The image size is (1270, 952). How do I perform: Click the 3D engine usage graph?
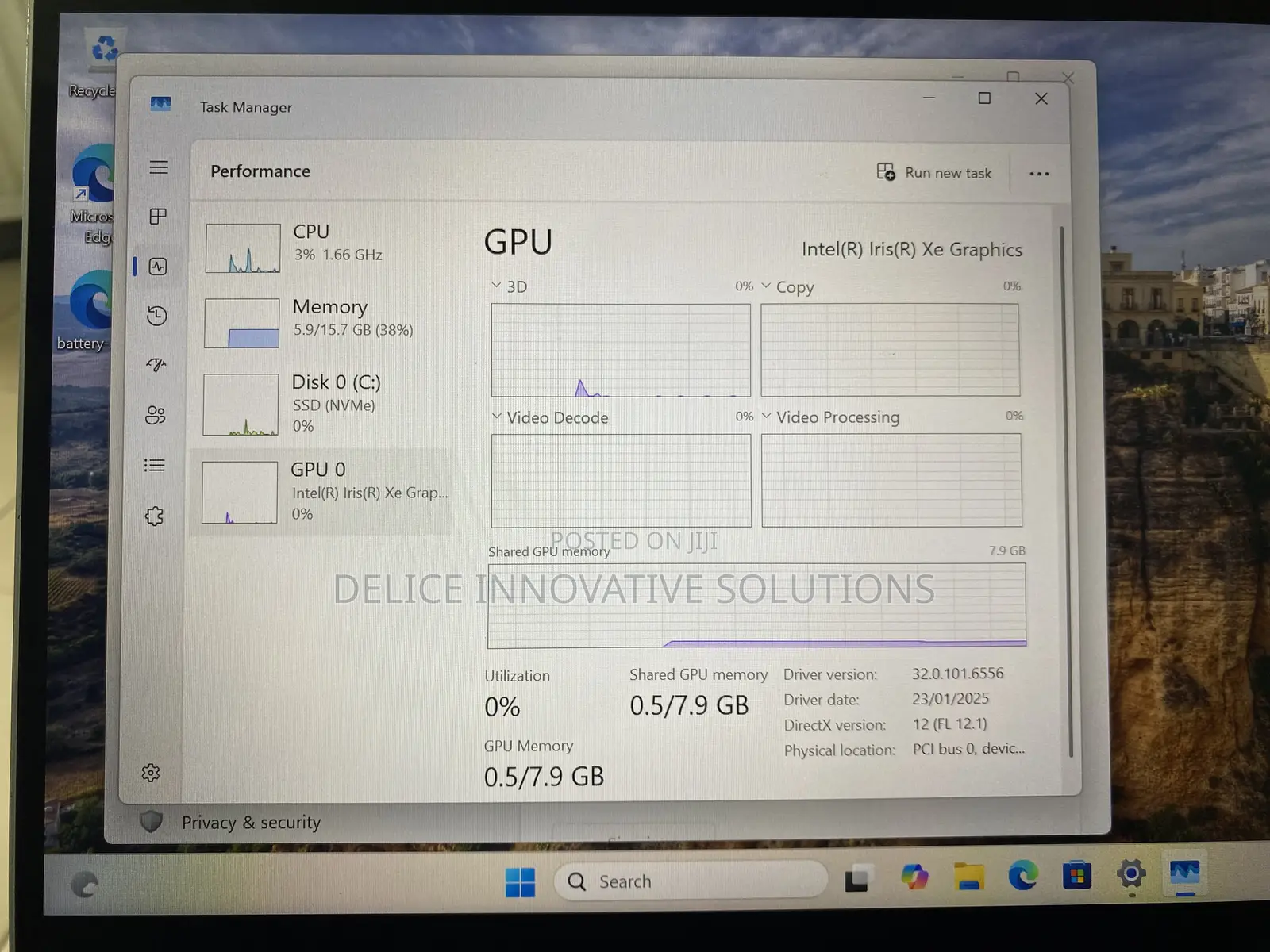coord(621,350)
